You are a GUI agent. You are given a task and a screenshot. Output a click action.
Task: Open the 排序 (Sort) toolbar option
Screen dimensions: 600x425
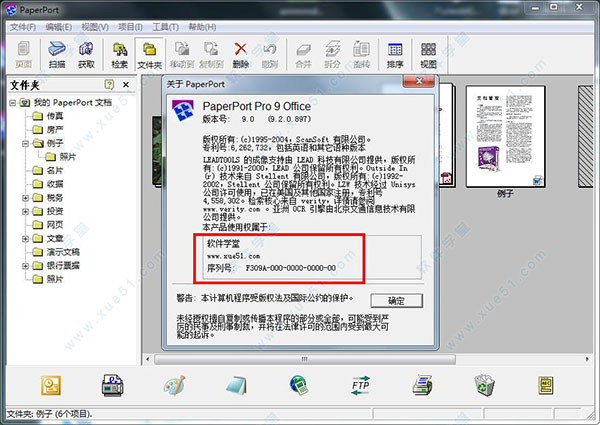395,55
